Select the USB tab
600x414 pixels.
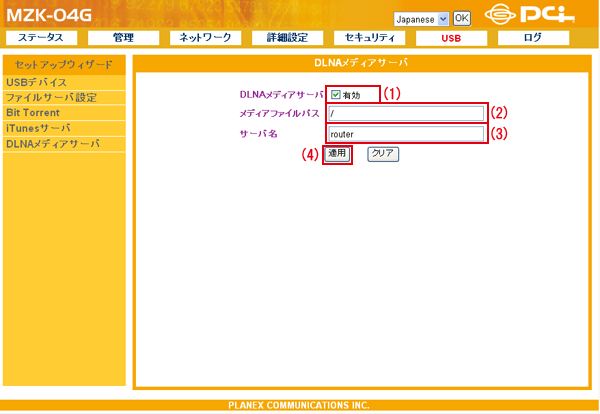point(451,38)
